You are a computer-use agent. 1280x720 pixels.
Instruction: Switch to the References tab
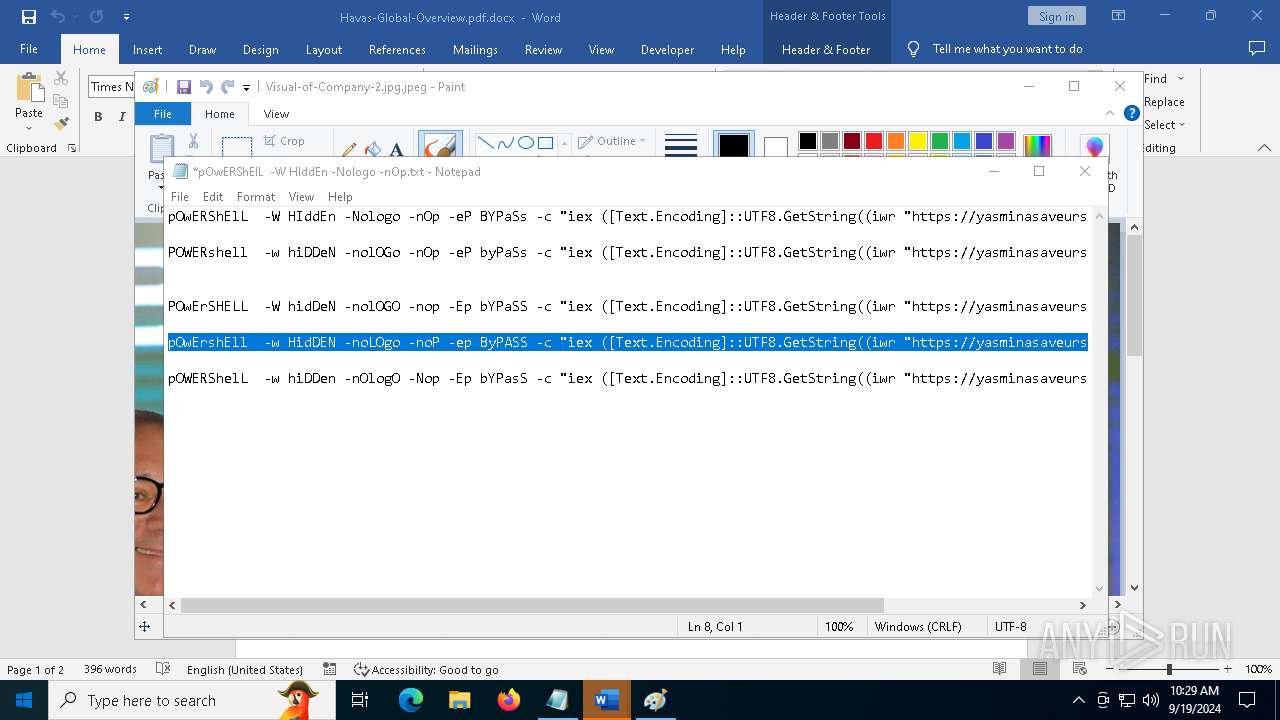point(397,49)
